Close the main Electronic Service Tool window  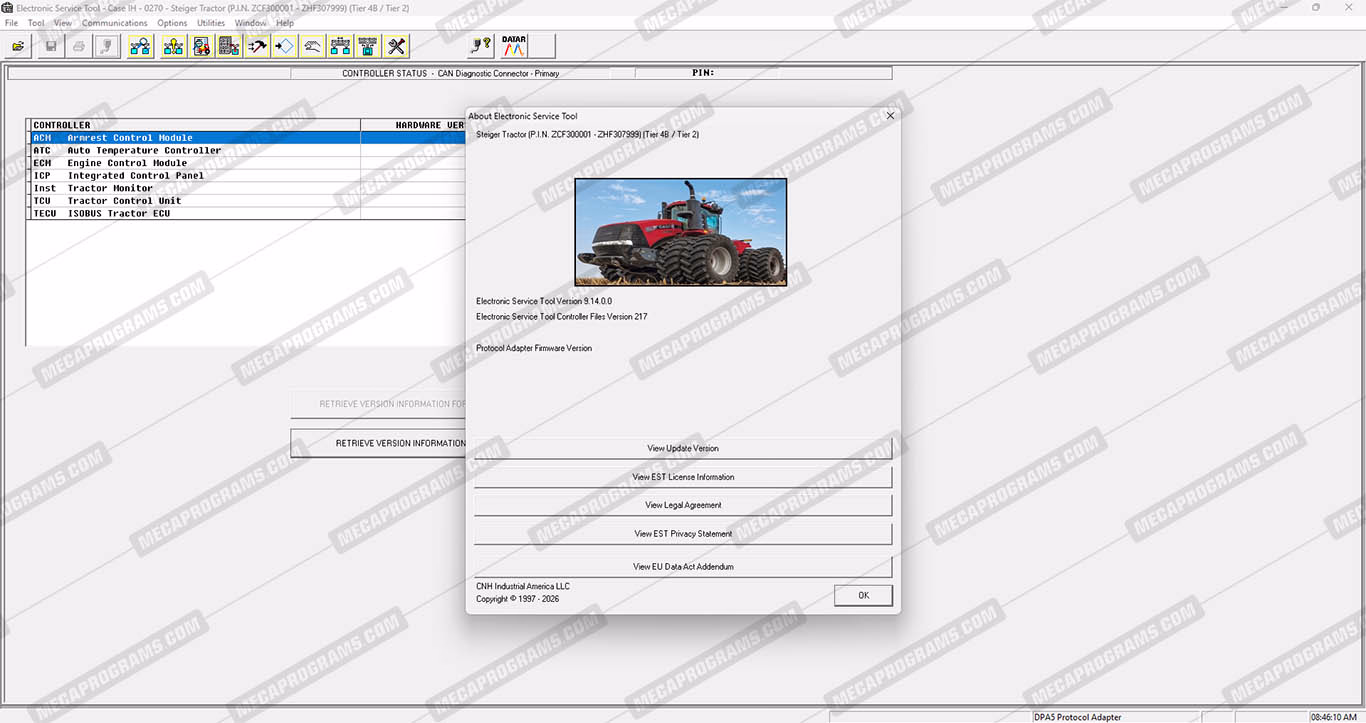[x=1350, y=8]
